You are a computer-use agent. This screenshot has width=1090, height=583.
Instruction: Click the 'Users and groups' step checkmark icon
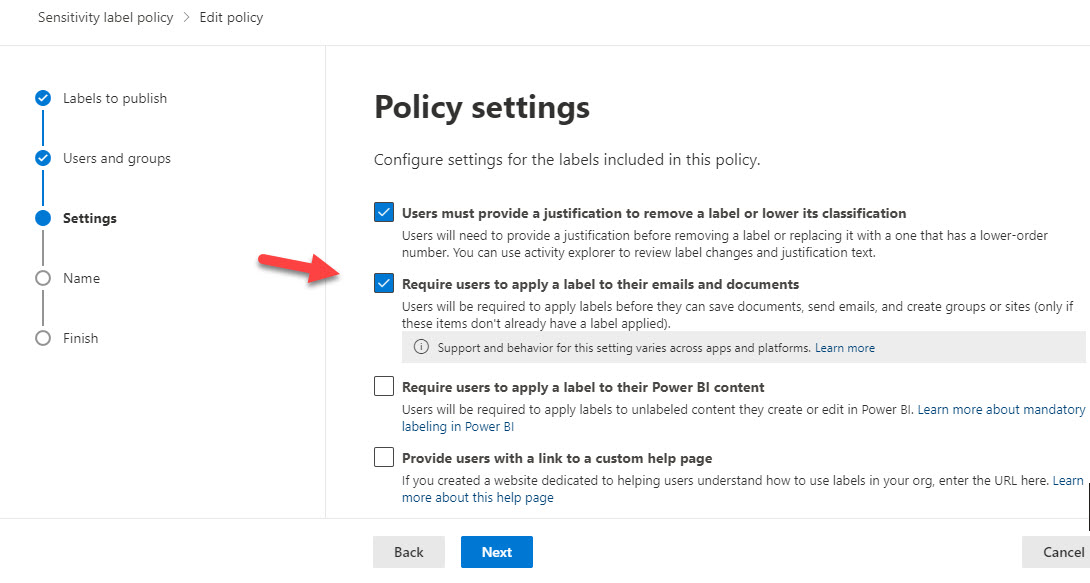(43, 158)
